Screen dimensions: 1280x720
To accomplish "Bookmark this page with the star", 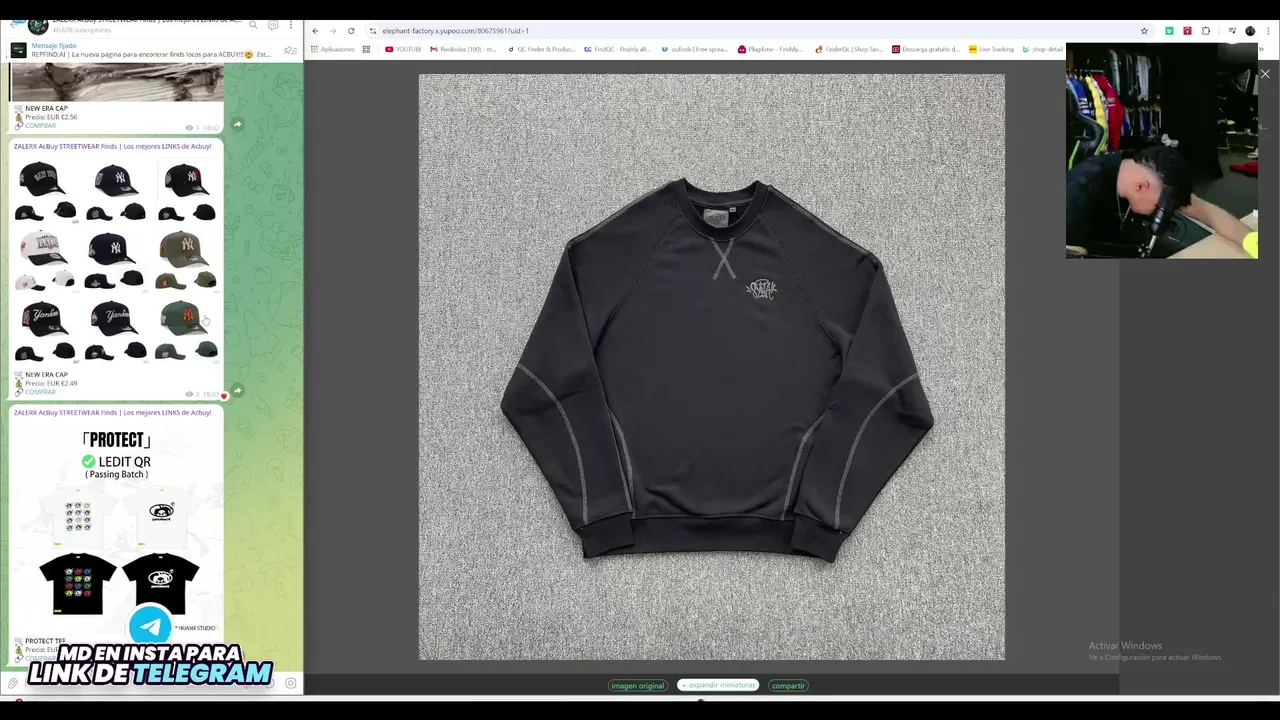I will coord(1144,31).
